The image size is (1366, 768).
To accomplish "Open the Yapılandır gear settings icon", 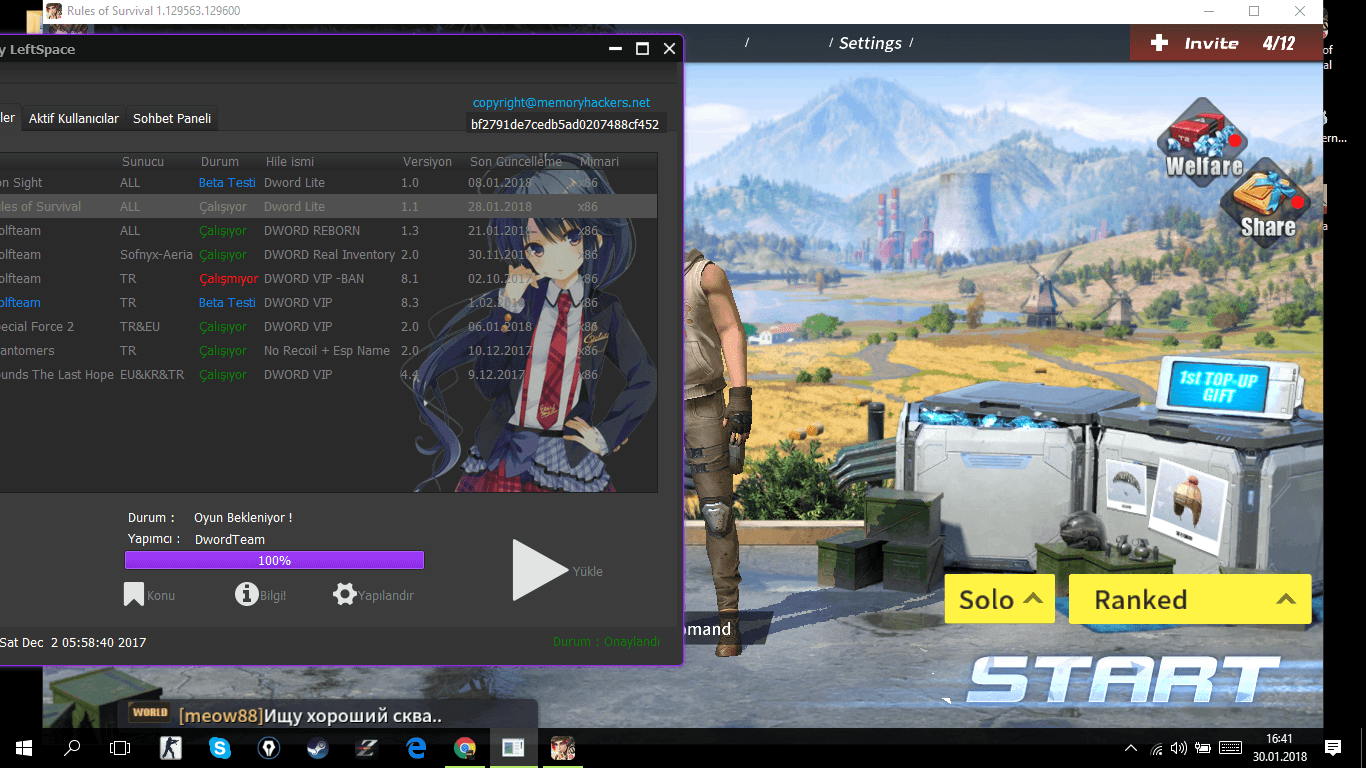I will [345, 594].
